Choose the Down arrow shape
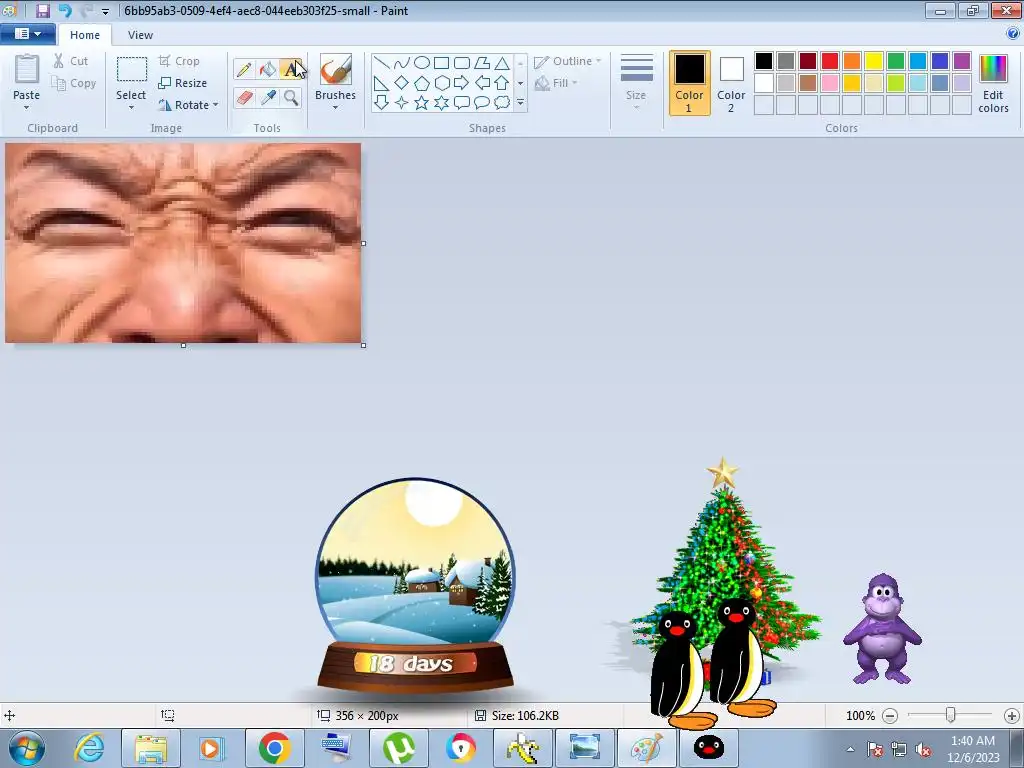 [x=382, y=103]
